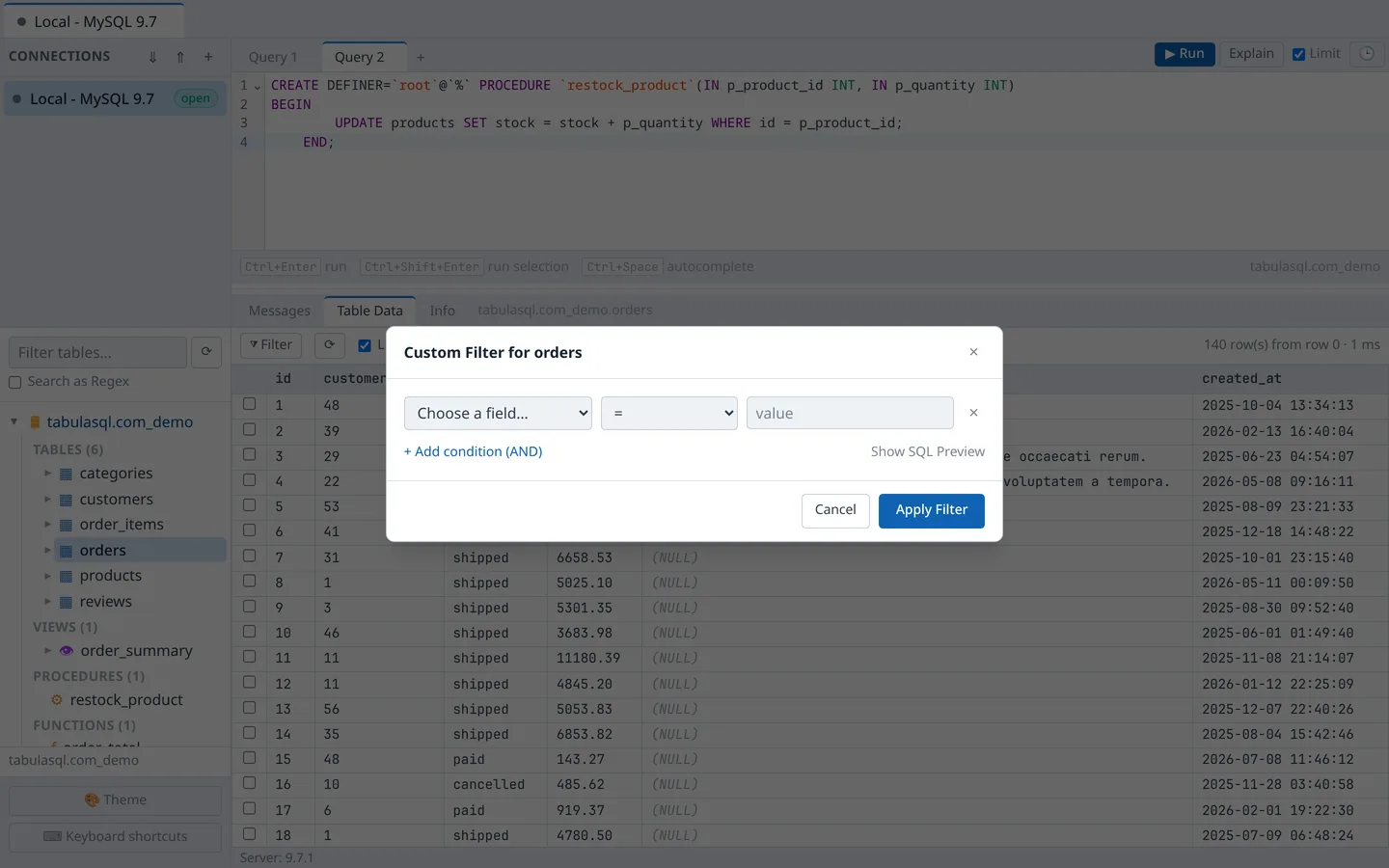
Task: Run the query
Action: point(1185,54)
